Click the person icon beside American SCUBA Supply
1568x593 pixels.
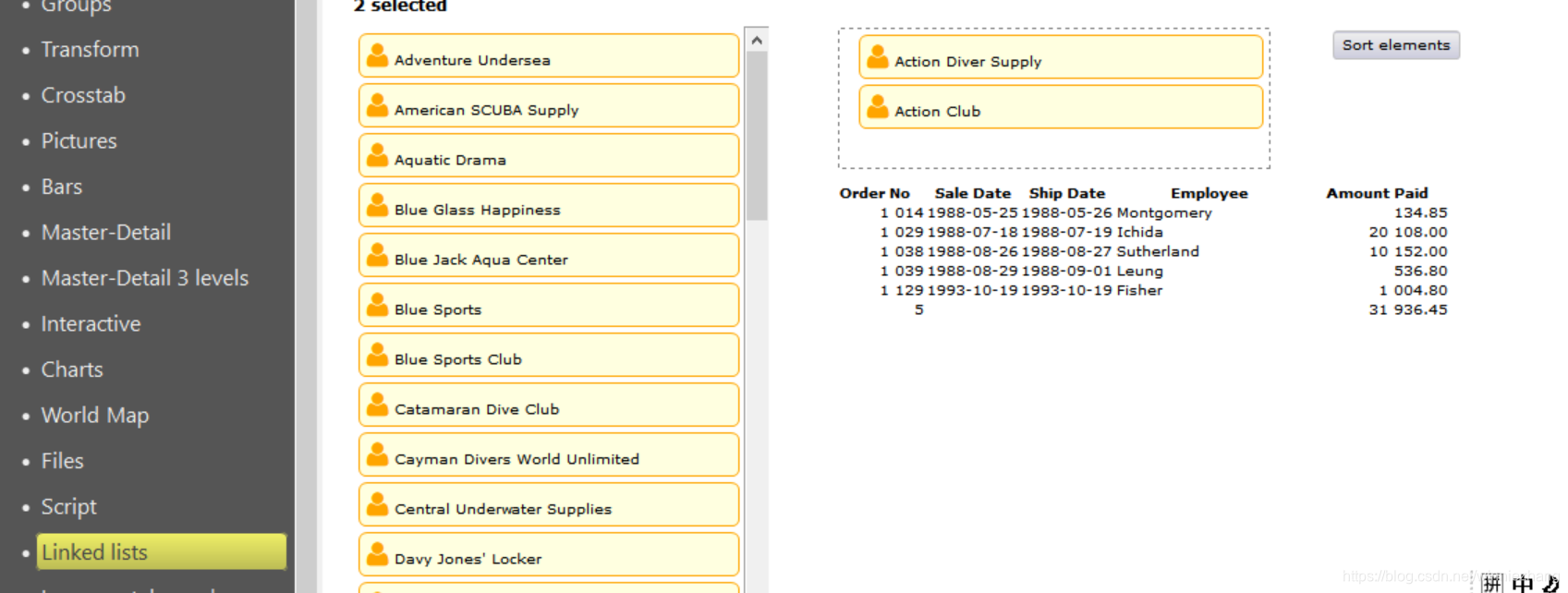[x=377, y=106]
